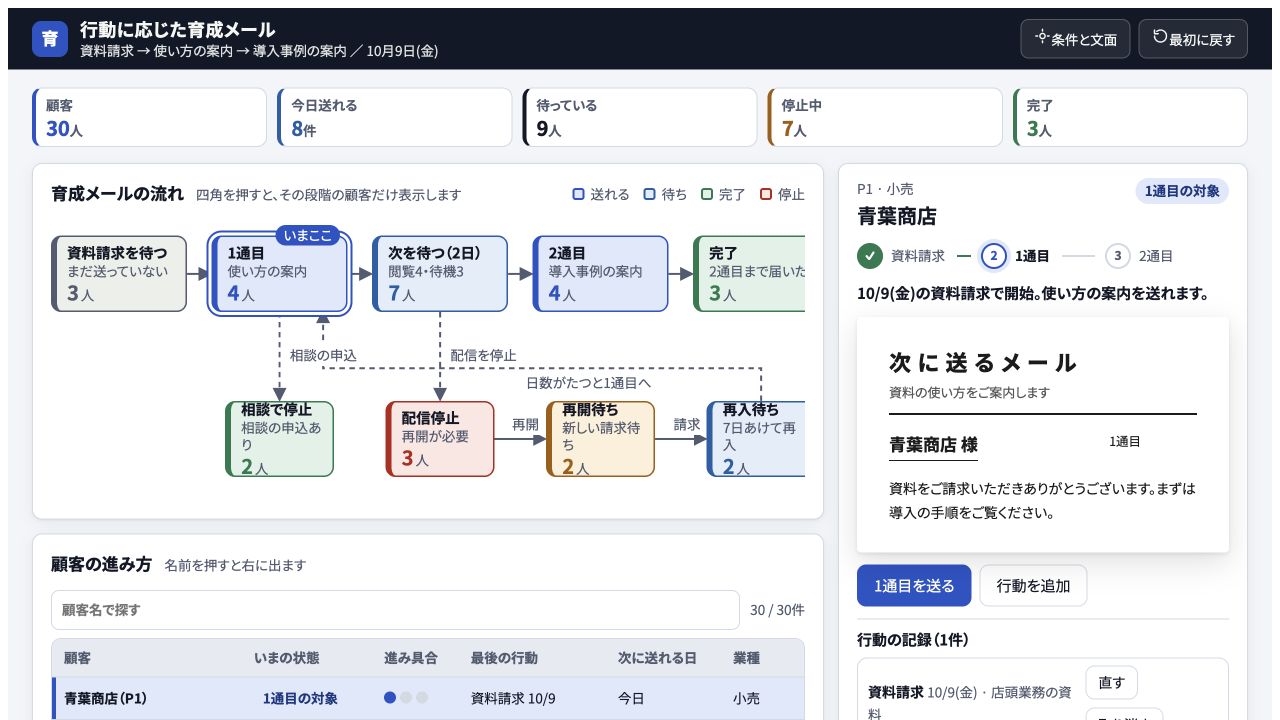Click the 30 / 30件 count text
1280x720 pixels.
pos(777,610)
